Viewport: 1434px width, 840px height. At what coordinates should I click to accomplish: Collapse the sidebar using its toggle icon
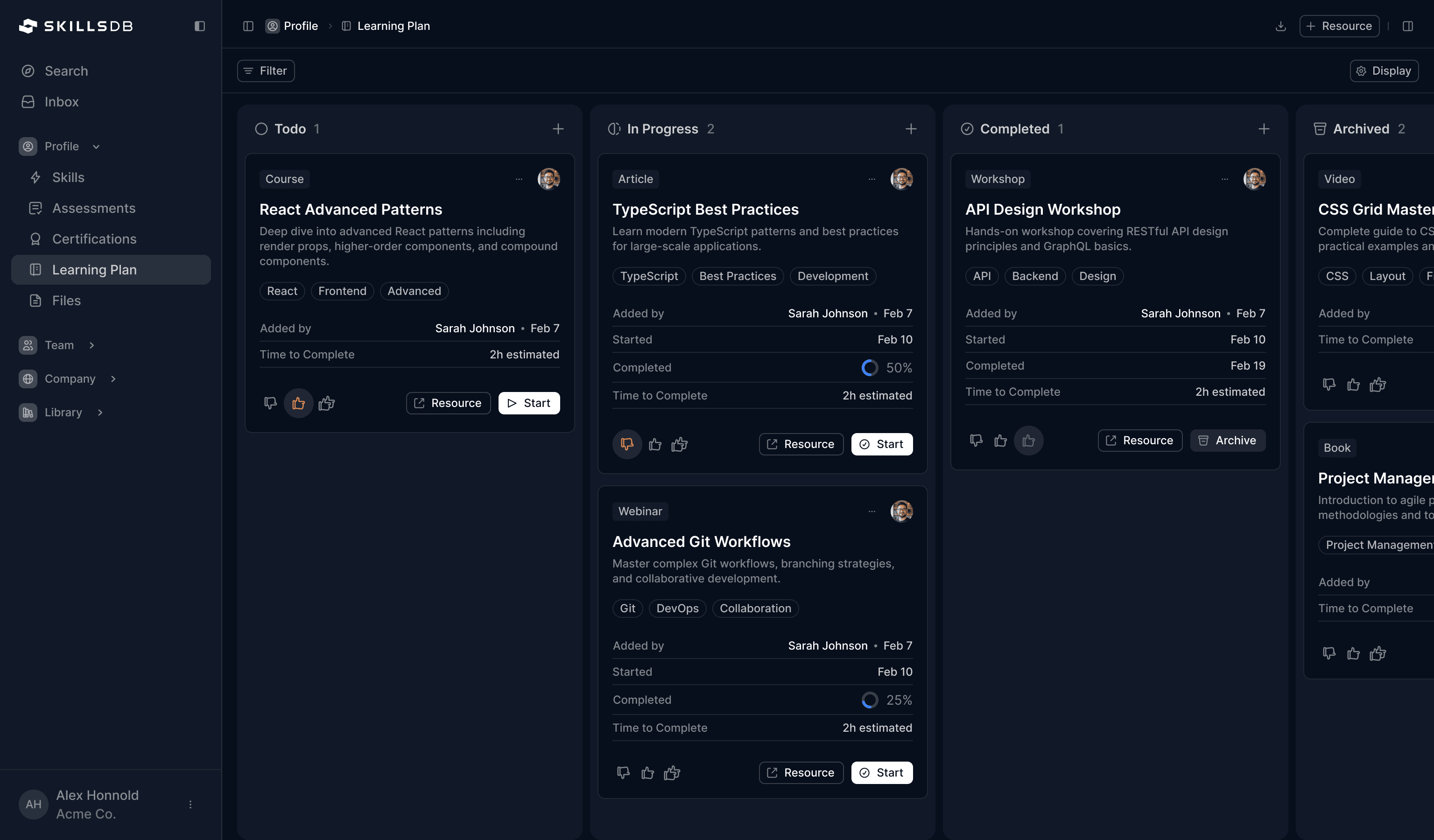pos(199,26)
